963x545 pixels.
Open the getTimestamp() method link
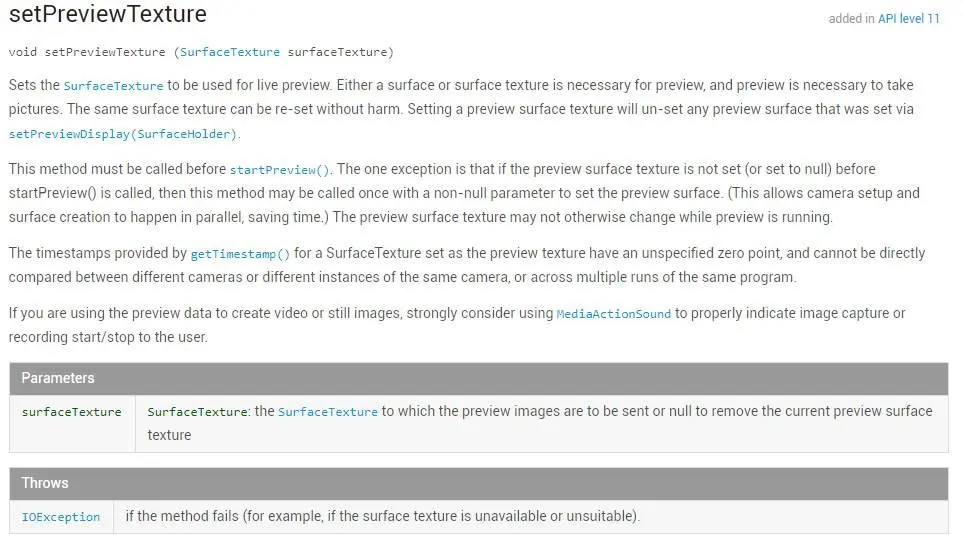pyautogui.click(x=240, y=254)
